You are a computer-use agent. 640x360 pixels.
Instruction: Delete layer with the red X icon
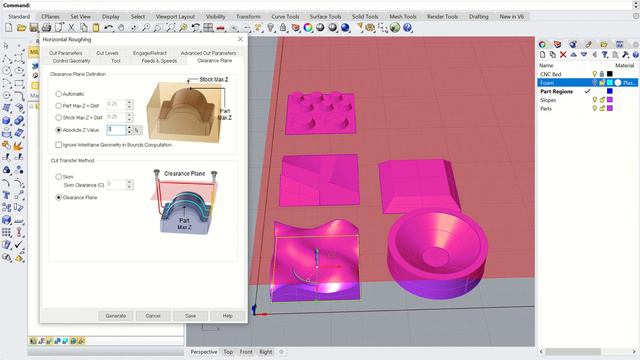(563, 55)
